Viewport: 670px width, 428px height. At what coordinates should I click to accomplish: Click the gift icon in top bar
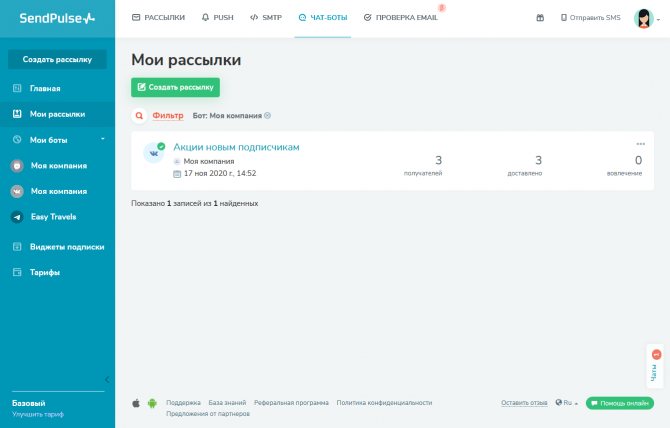coord(540,18)
